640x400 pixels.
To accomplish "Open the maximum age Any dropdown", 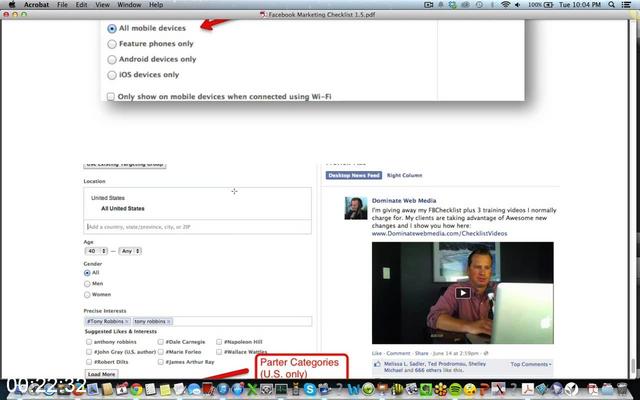I will click(x=130, y=251).
